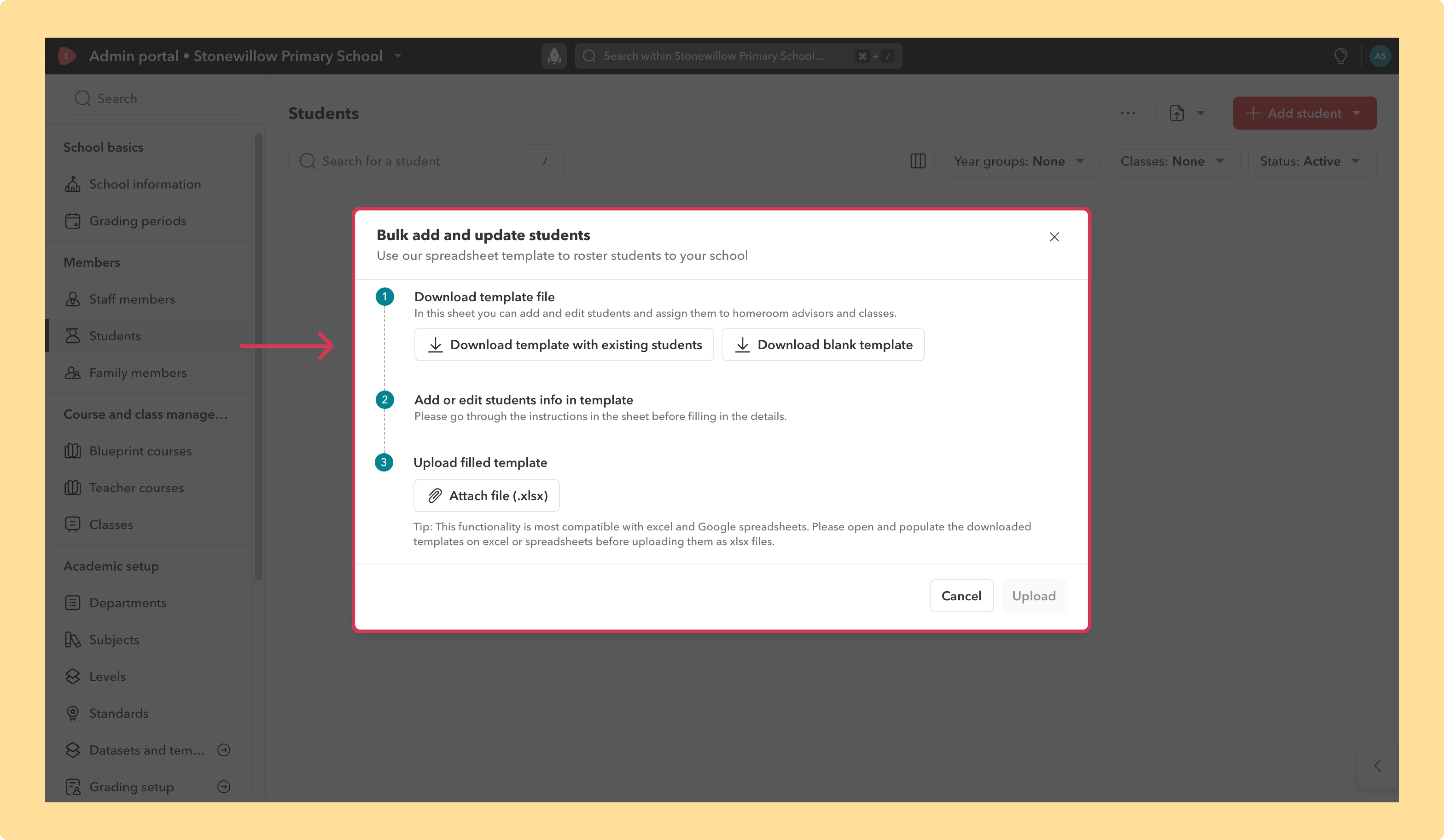The image size is (1444, 840).
Task: Click the magnifier icon in student search
Action: point(308,161)
